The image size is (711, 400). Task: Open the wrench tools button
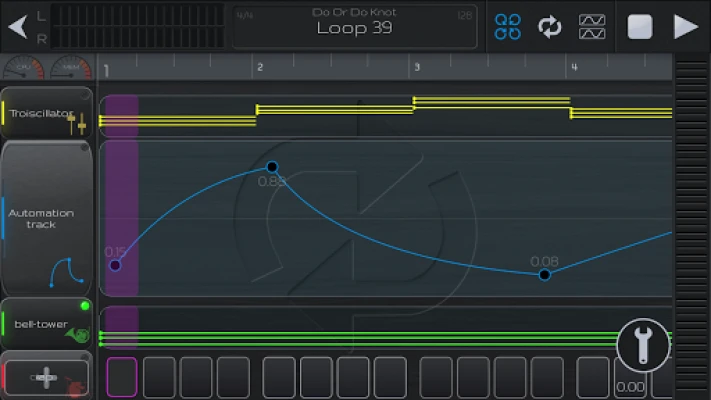(643, 345)
